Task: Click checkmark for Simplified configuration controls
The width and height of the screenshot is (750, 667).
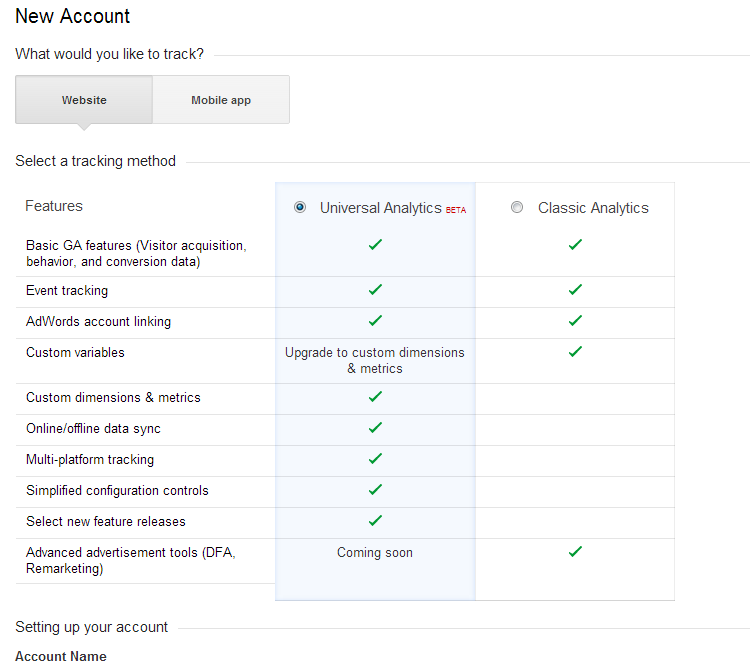Action: click(375, 490)
